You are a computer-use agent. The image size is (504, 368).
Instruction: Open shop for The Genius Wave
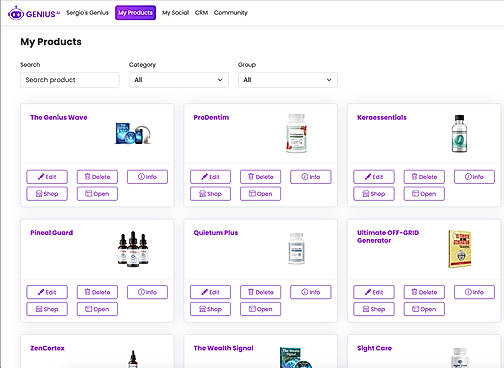[x=47, y=194]
